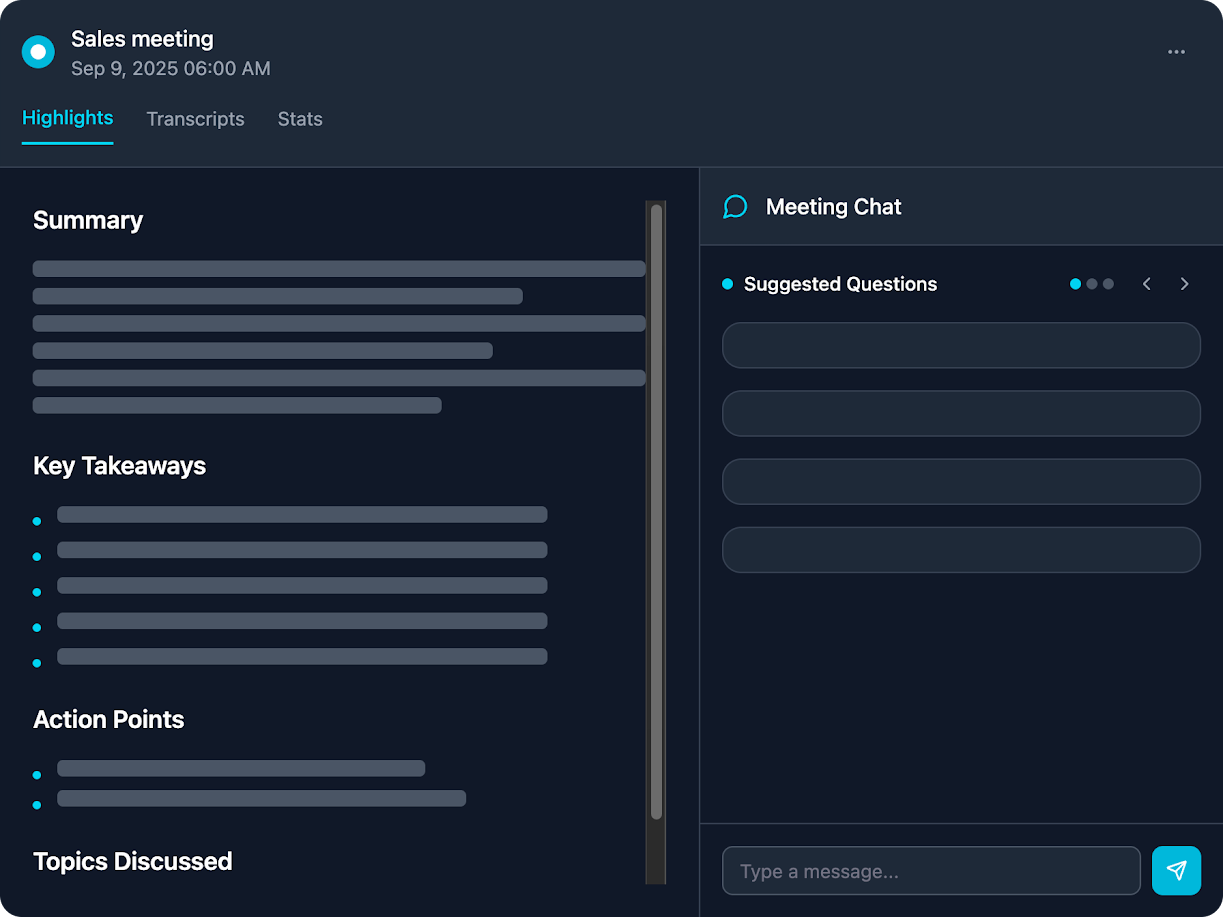Click the Sales meeting avatar icon
The image size is (1223, 917).
pos(37,51)
